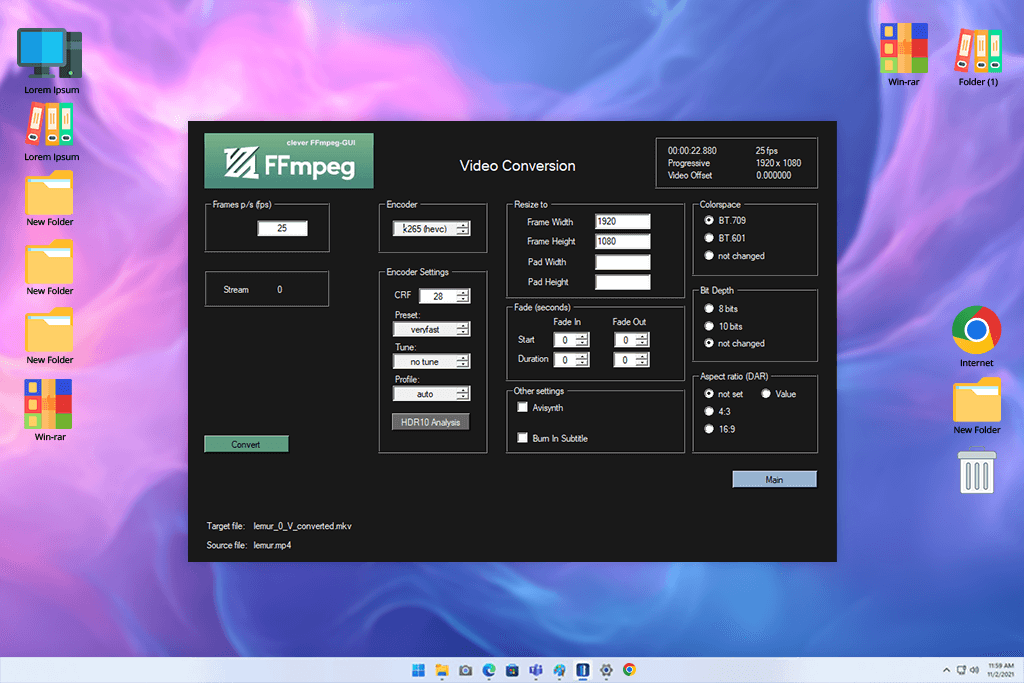Click the x265 (hevc) Encoder selector
Viewport: 1024px width, 683px height.
coord(424,229)
